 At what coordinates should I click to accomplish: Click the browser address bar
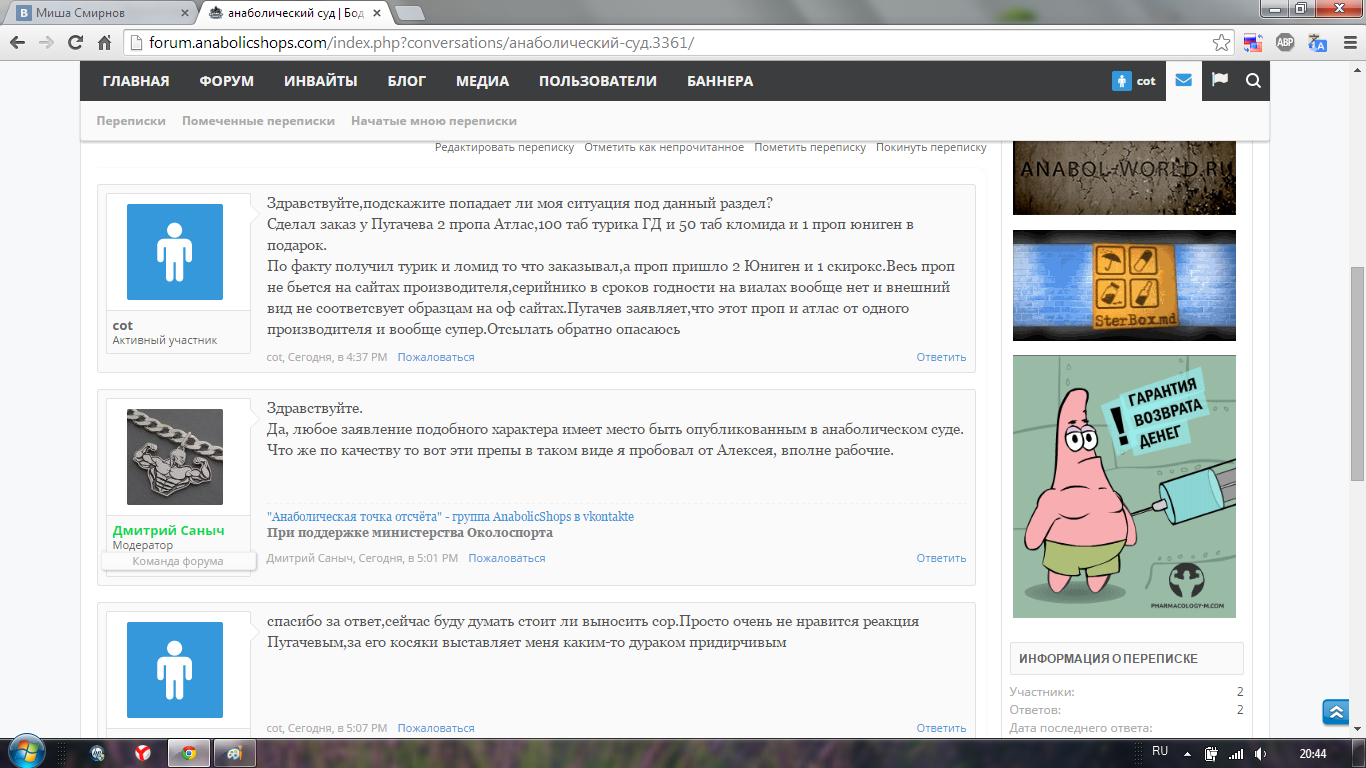[670, 43]
